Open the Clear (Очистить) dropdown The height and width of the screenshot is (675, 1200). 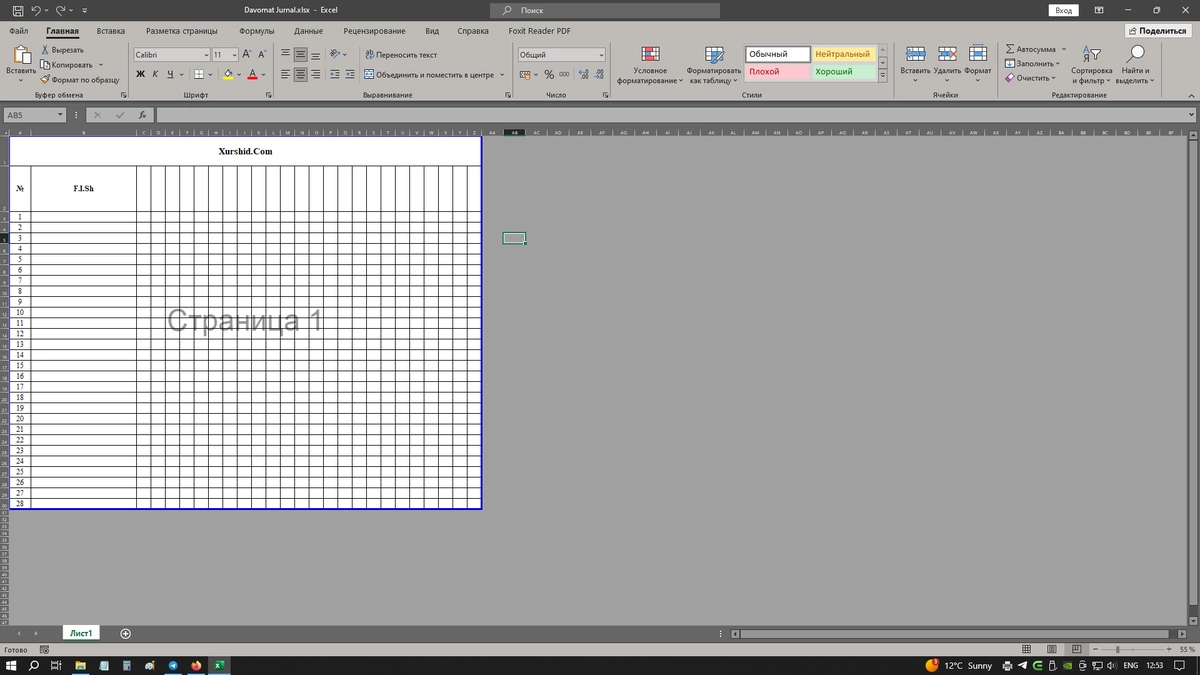tap(1030, 78)
